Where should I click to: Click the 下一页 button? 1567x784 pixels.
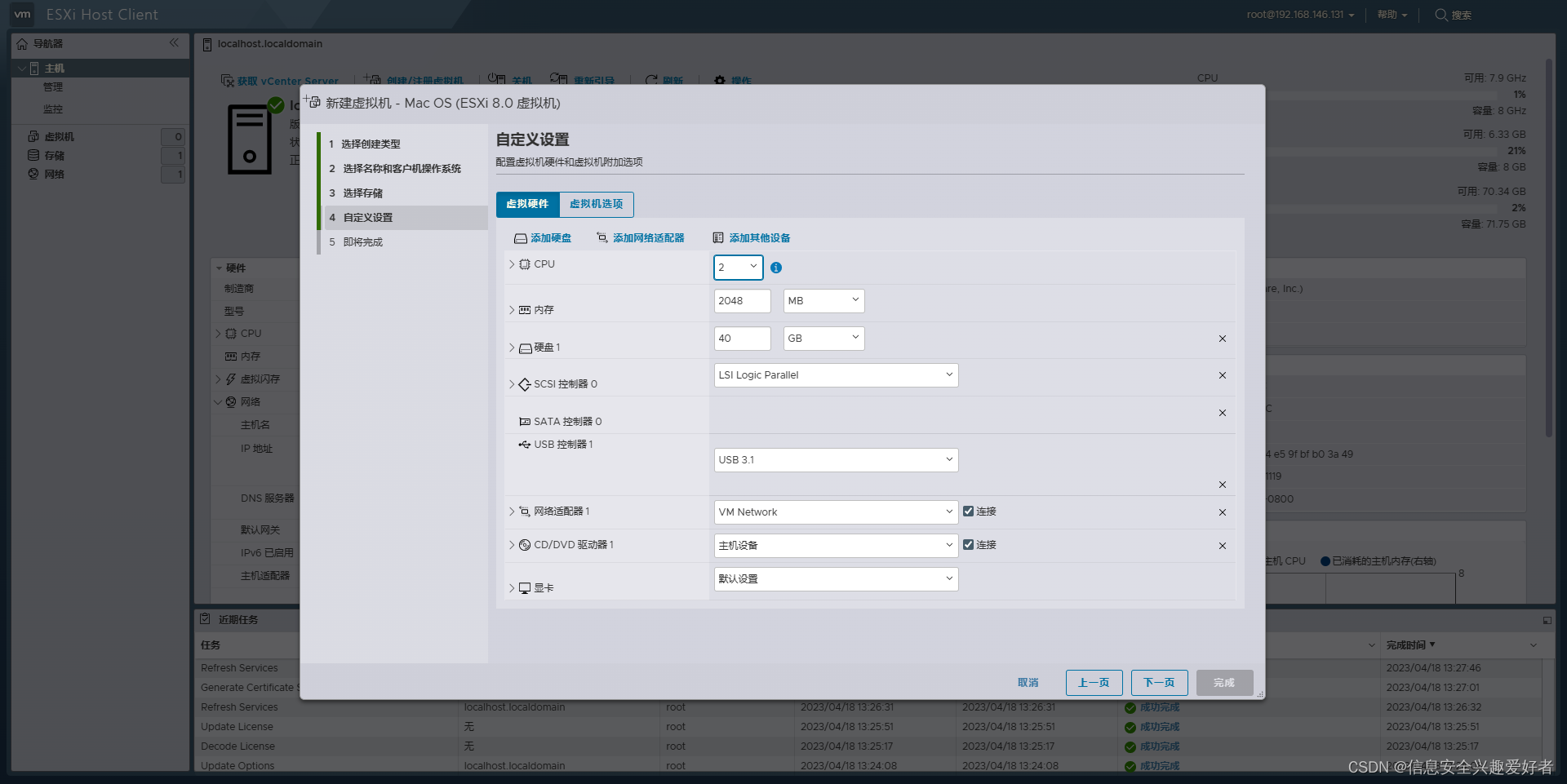click(x=1159, y=683)
